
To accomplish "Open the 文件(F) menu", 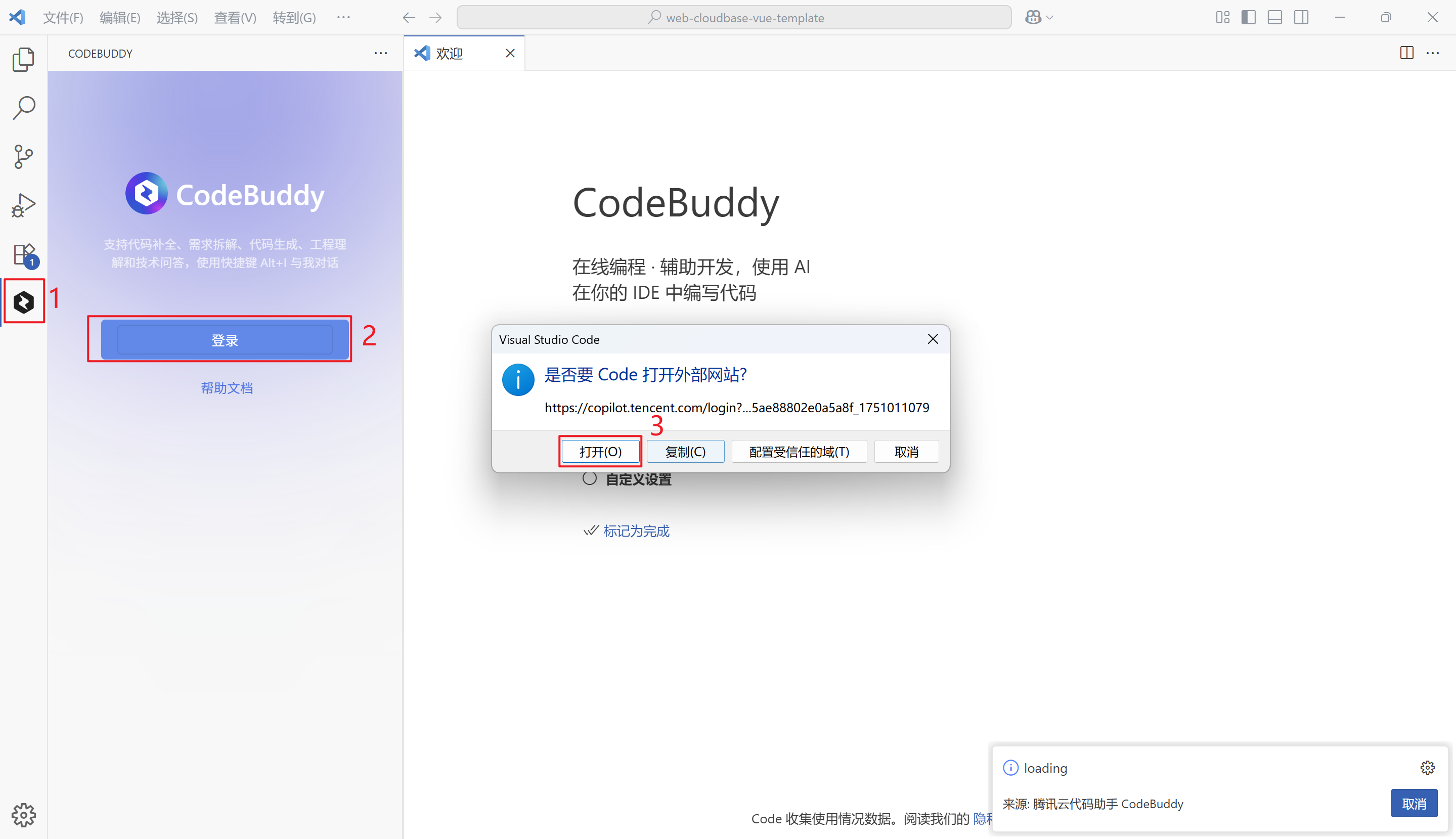I will [x=63, y=18].
